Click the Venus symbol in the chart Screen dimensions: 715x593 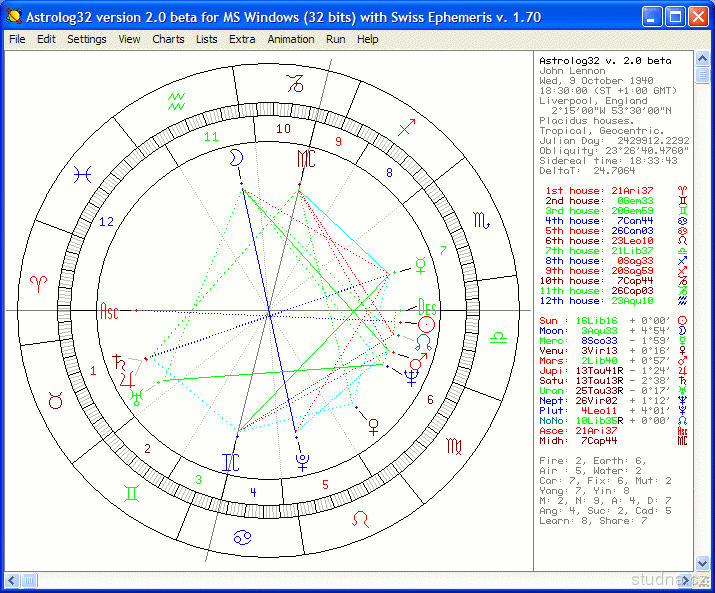[373, 427]
